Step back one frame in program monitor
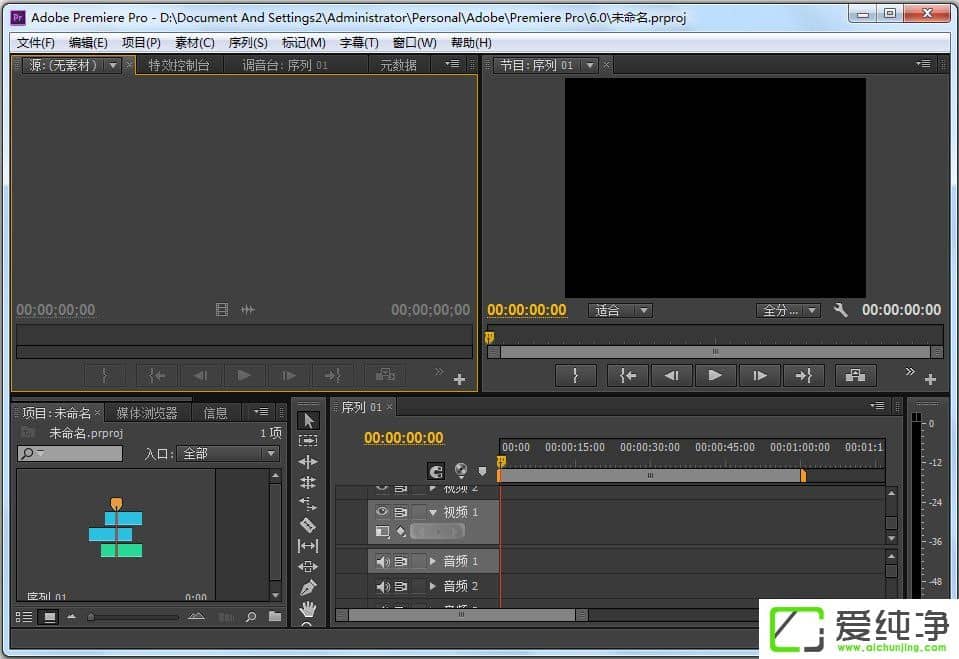 point(672,375)
